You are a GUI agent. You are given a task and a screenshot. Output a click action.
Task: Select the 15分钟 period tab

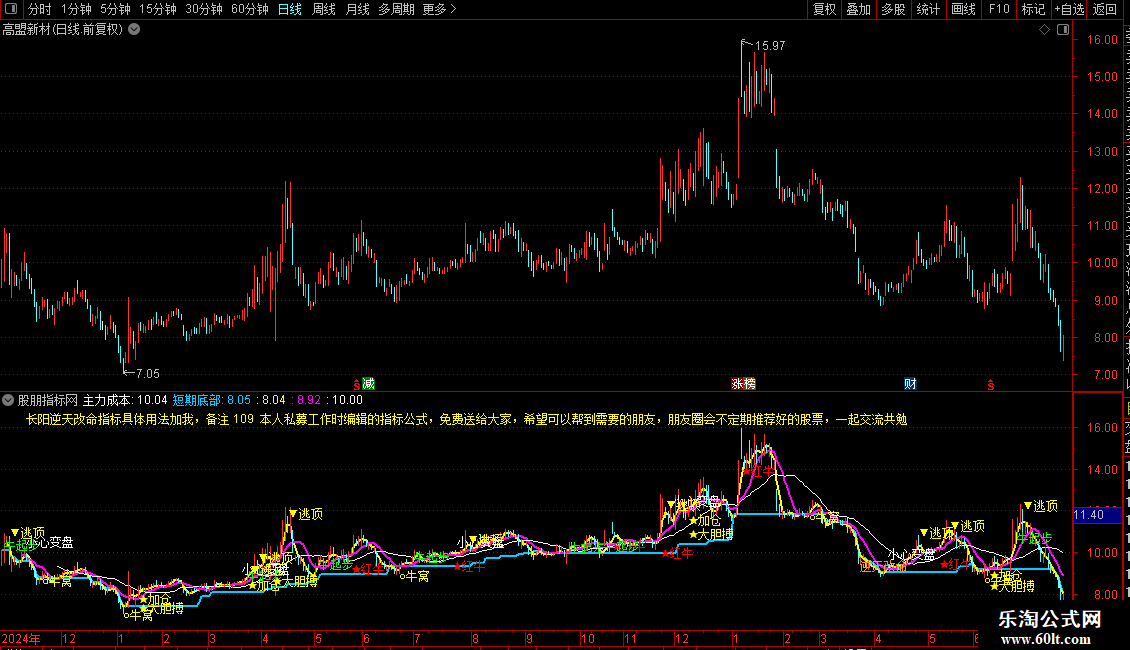[x=158, y=9]
